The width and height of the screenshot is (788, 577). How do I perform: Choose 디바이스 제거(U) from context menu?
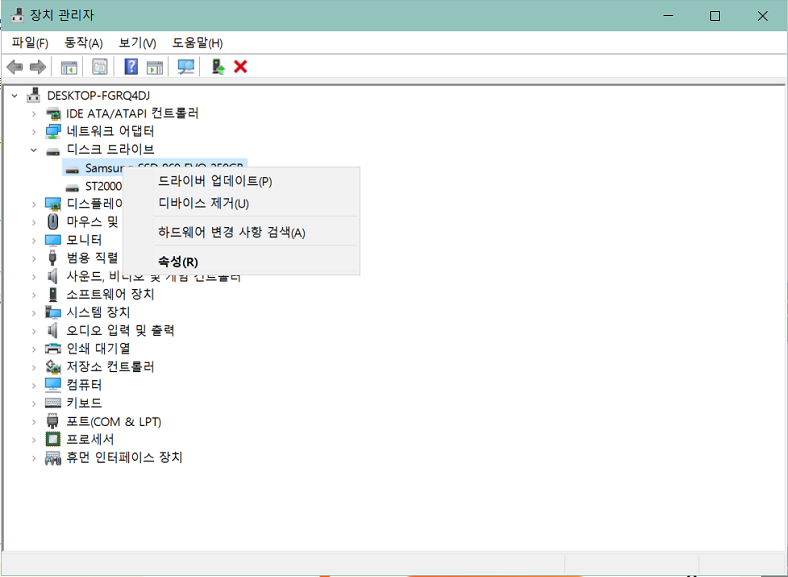(241, 204)
